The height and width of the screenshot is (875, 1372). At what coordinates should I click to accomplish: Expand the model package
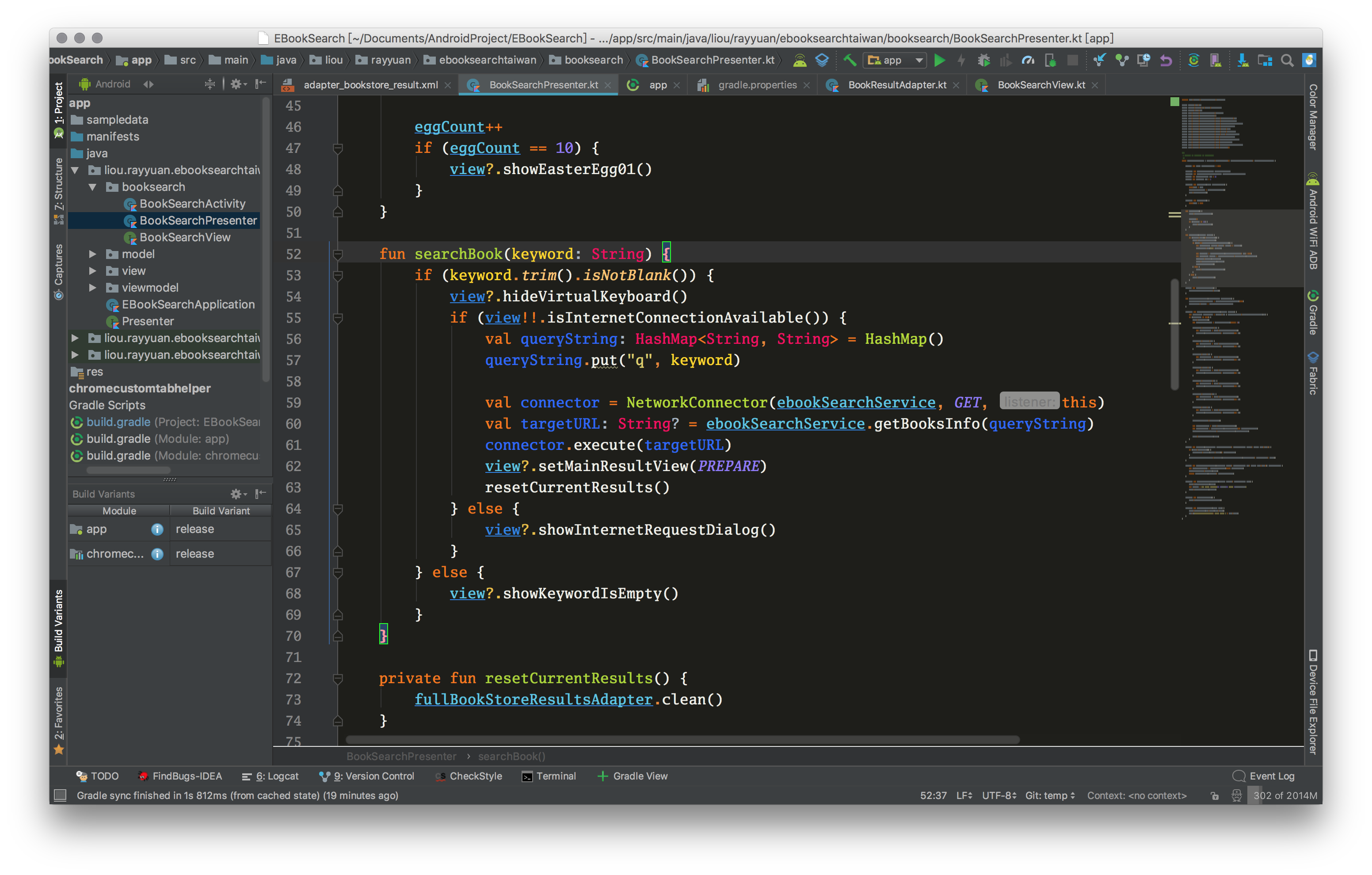pyautogui.click(x=92, y=254)
